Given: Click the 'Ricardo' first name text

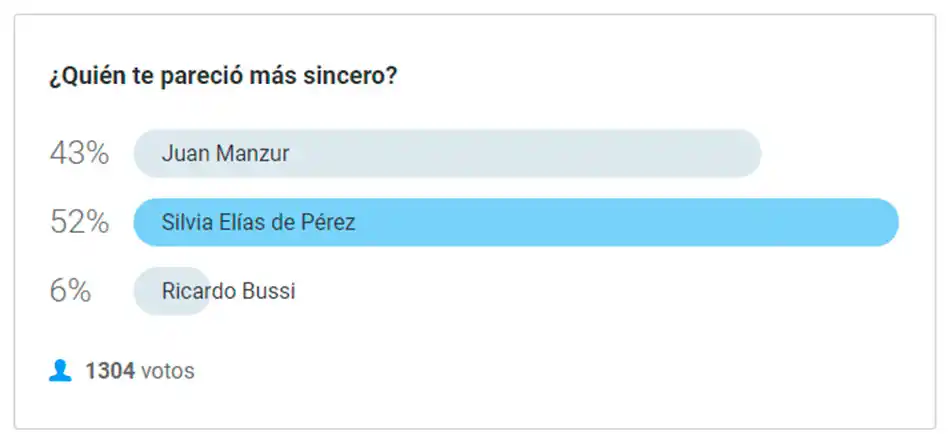Looking at the screenshot, I should tap(197, 291).
